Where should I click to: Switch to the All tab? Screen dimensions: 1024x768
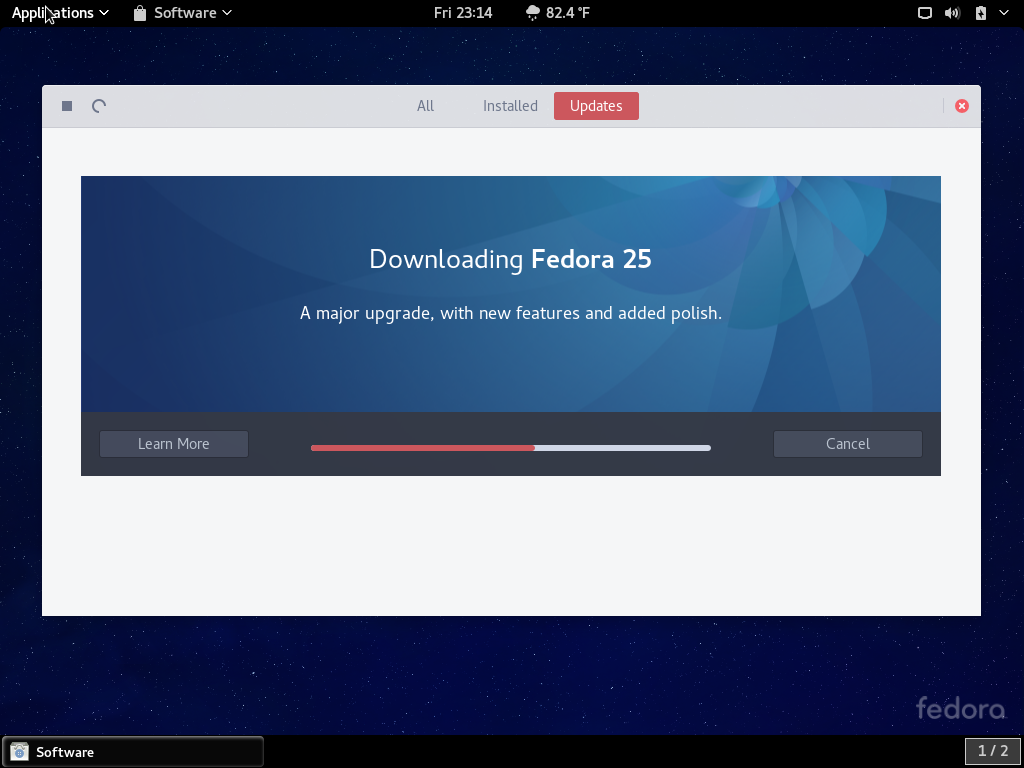tap(425, 106)
